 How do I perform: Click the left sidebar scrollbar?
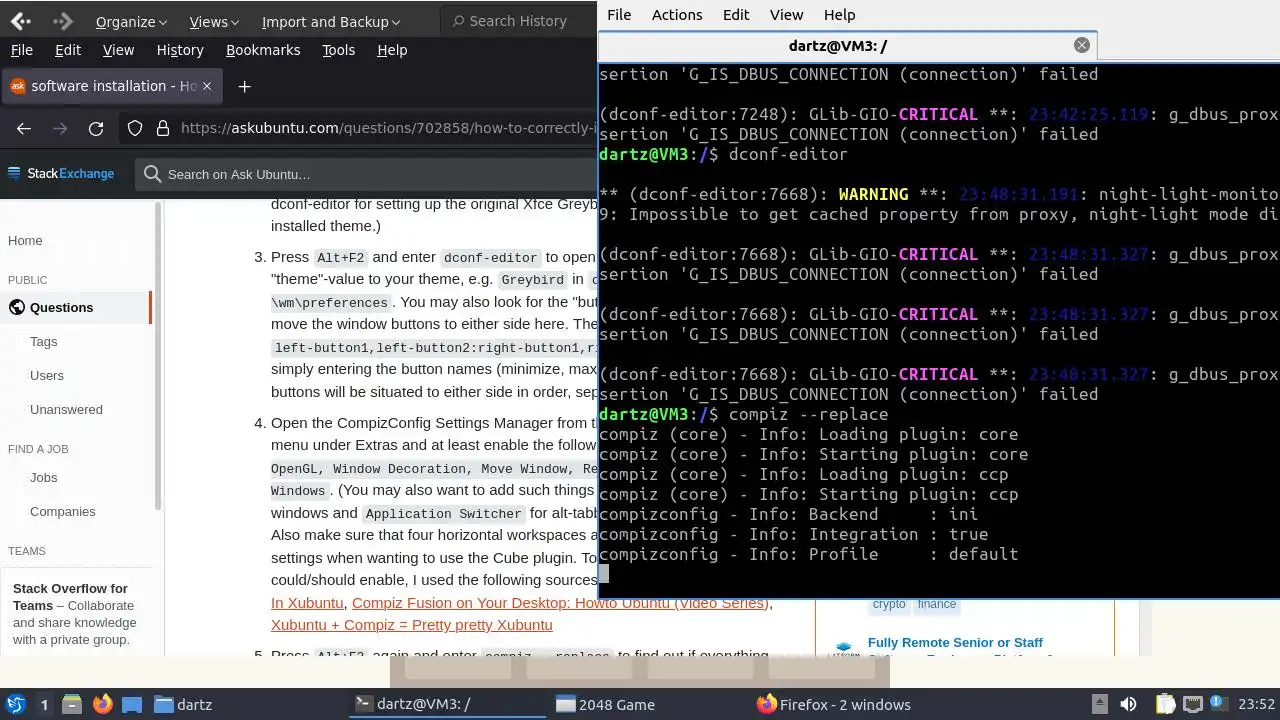(x=157, y=355)
